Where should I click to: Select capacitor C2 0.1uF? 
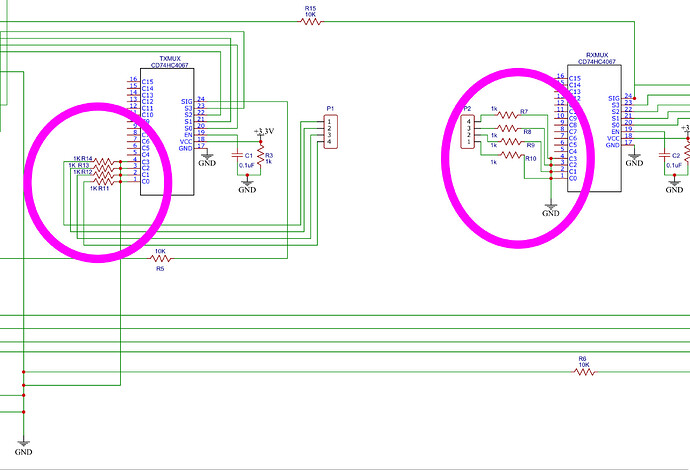click(x=664, y=155)
